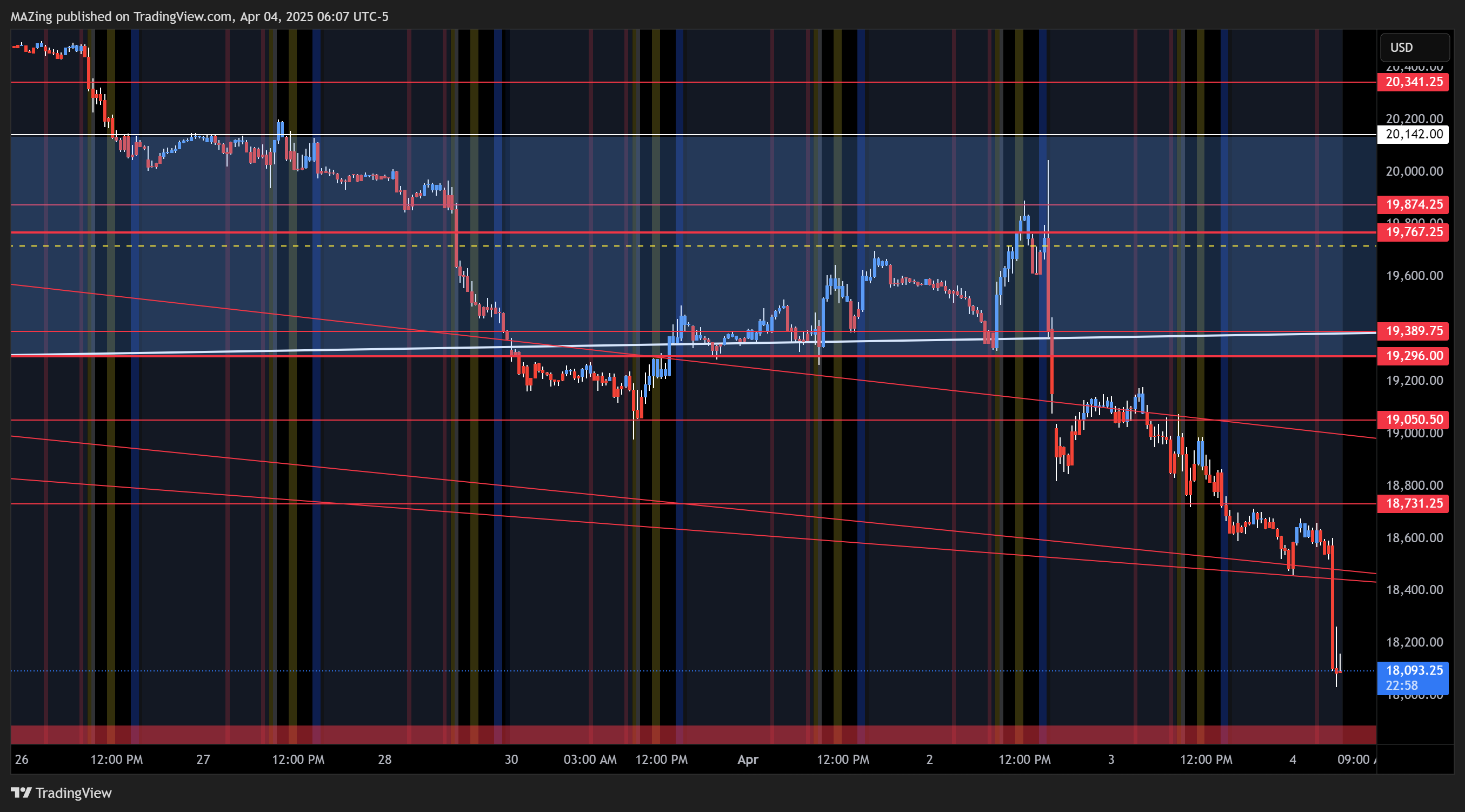The height and width of the screenshot is (812, 1465).
Task: Click the 18,200.00 price axis tick
Action: (x=1414, y=642)
